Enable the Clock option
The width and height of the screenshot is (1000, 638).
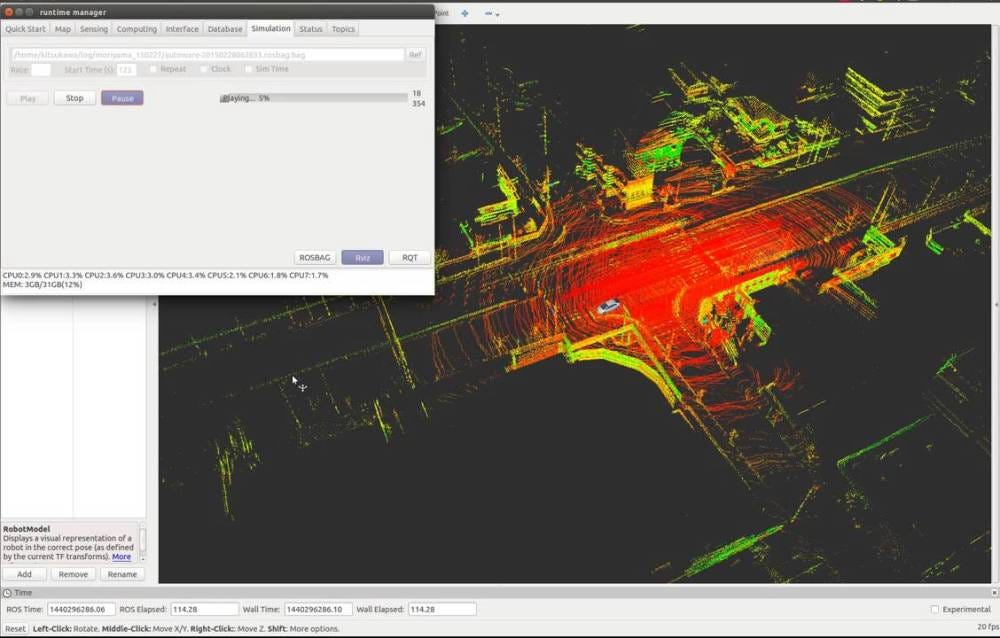[203, 68]
